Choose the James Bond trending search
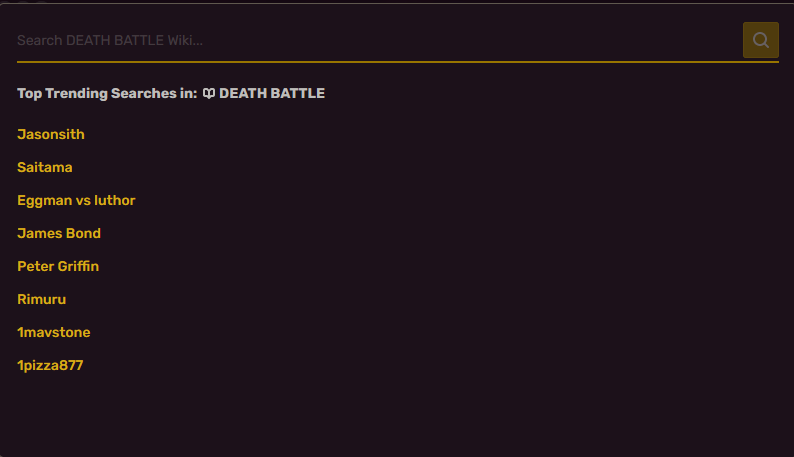Image resolution: width=794 pixels, height=457 pixels. (59, 233)
